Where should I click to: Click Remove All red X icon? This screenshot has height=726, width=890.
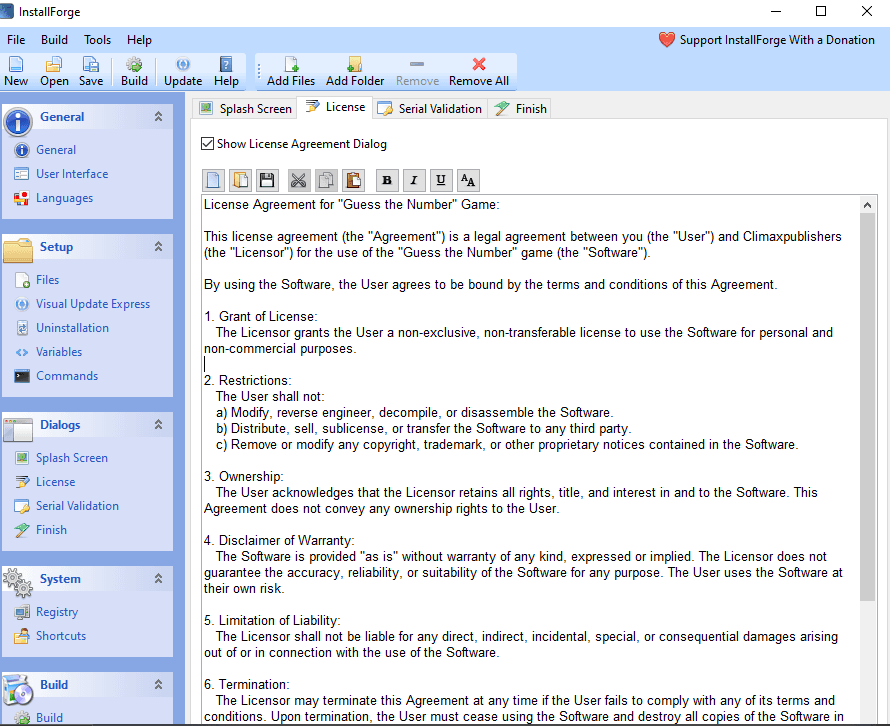point(479,66)
